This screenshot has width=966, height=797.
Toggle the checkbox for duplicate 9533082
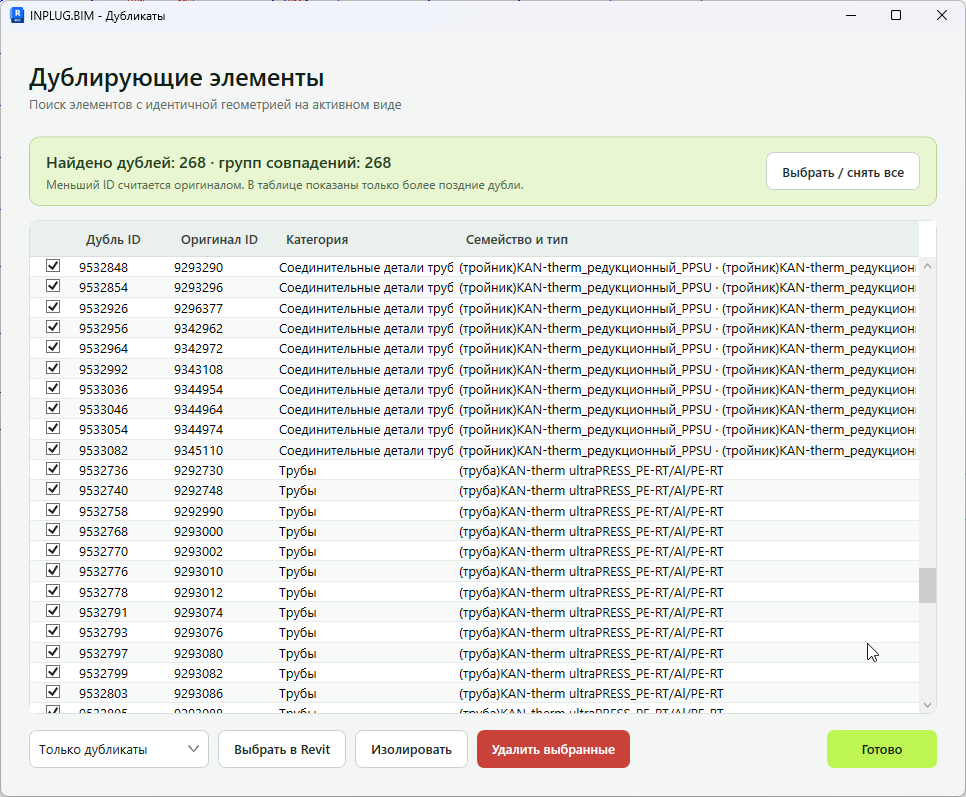pyautogui.click(x=53, y=448)
